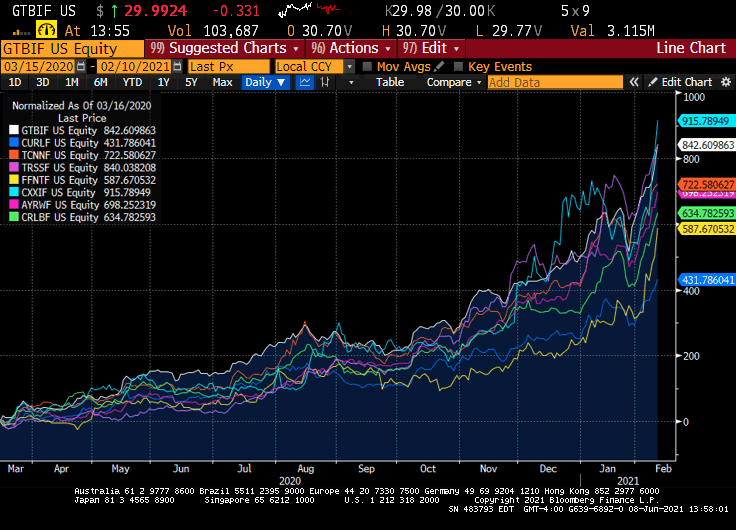The image size is (736, 530).
Task: Click the small intraday sparkline chart
Action: [x=309, y=9]
